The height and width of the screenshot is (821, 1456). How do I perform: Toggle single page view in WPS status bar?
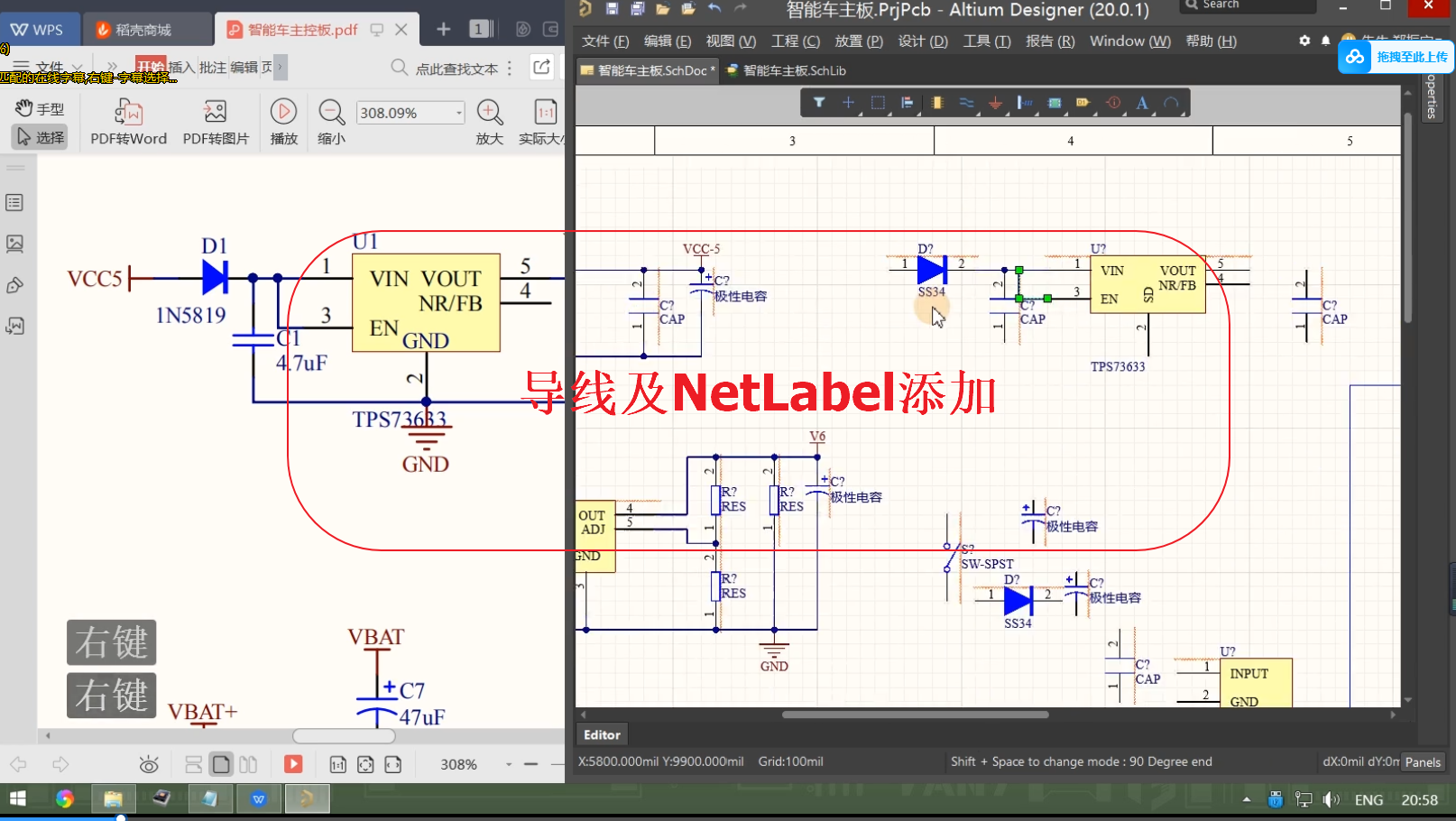221,765
